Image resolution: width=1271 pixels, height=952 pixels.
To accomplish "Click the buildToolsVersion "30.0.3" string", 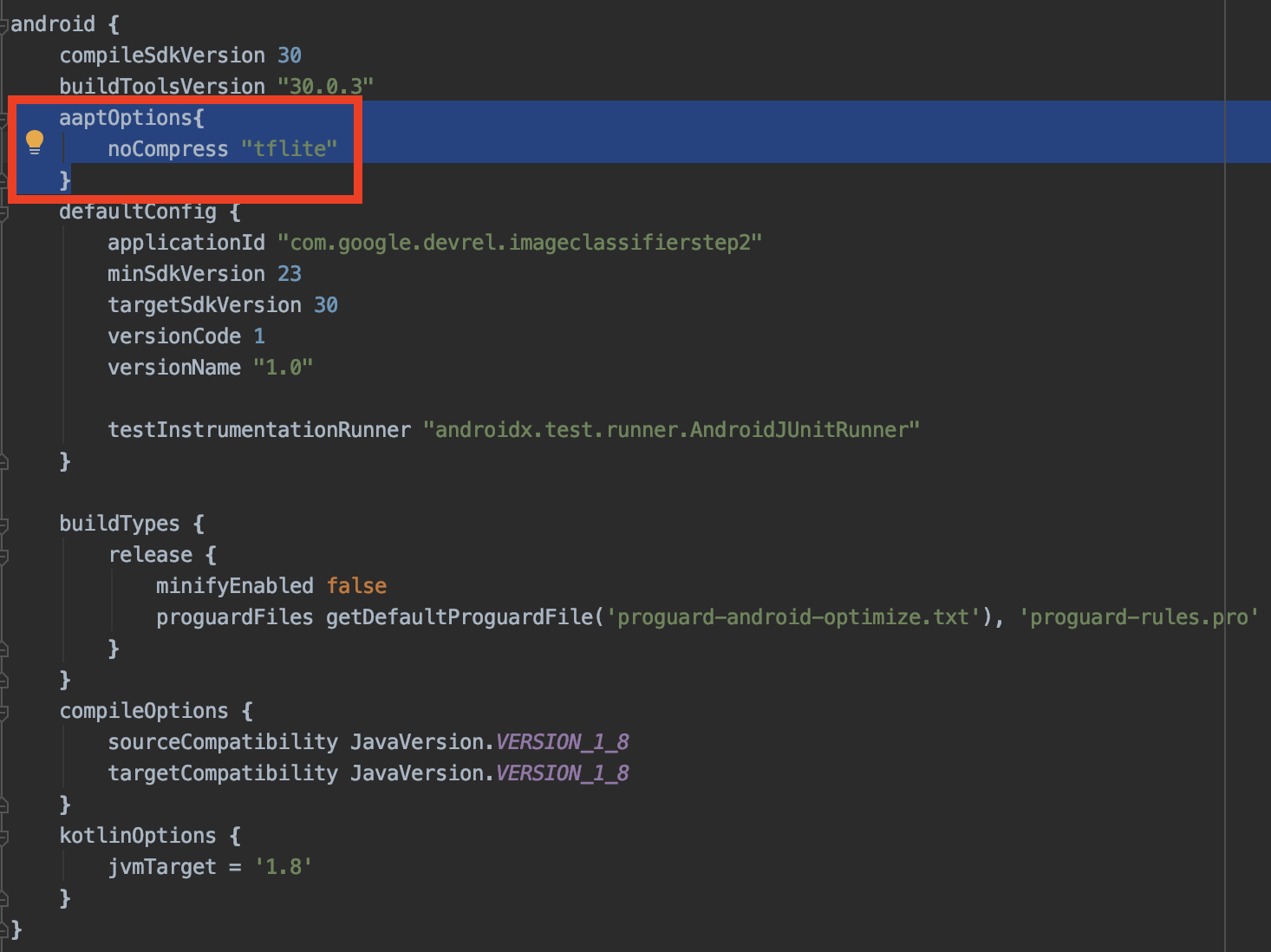I will (x=325, y=87).
